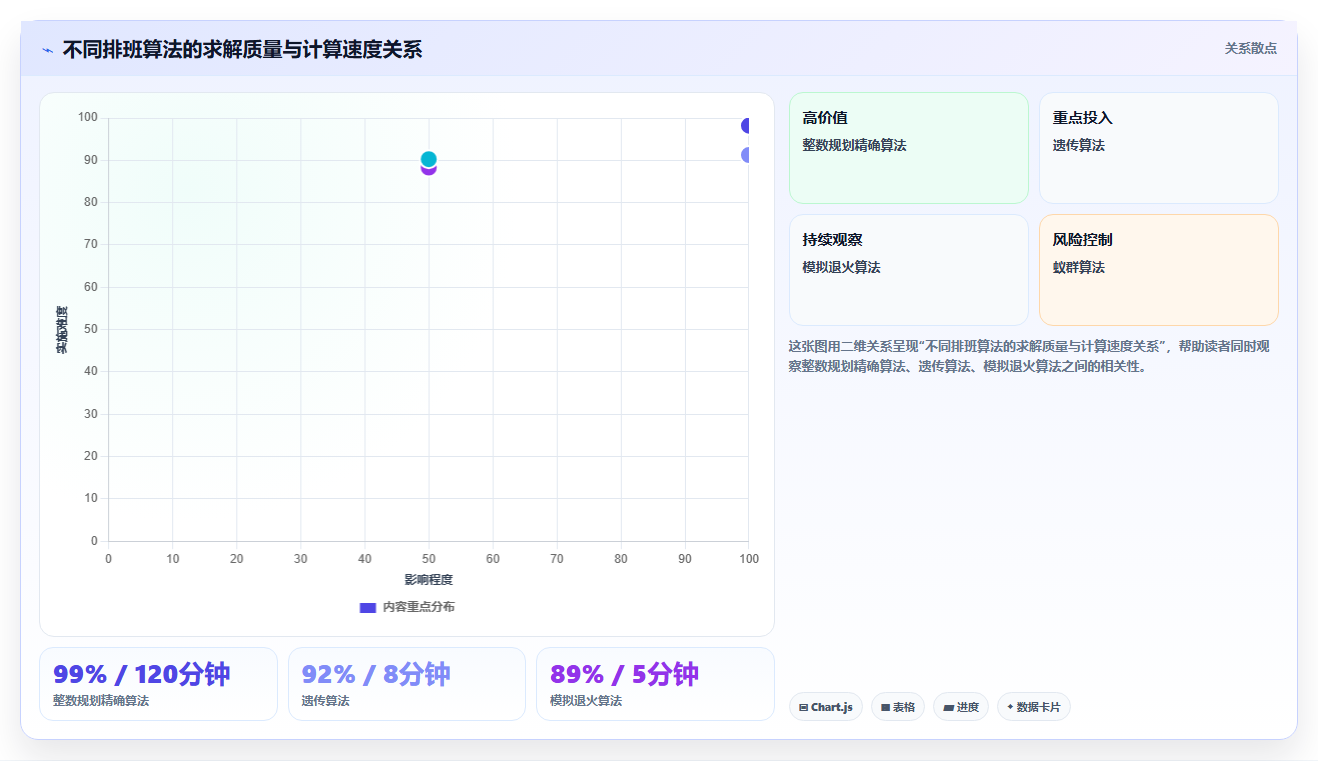
Task: Click the 影响程度 x-axis title
Action: [428, 580]
